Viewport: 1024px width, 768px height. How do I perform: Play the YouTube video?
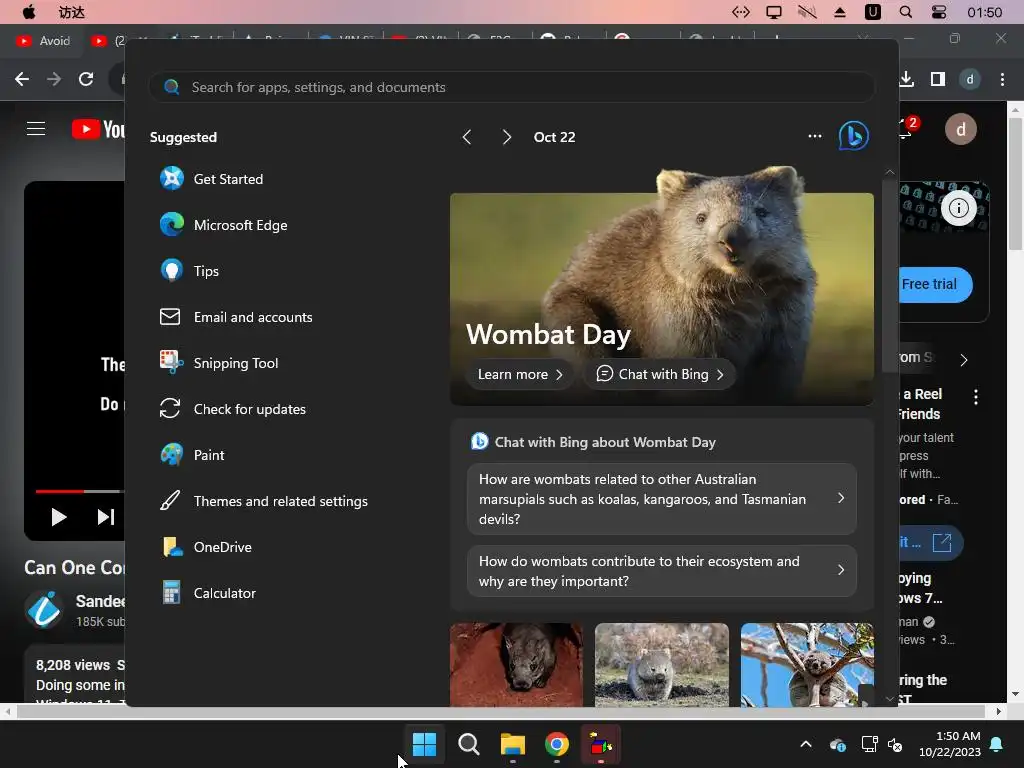(59, 517)
